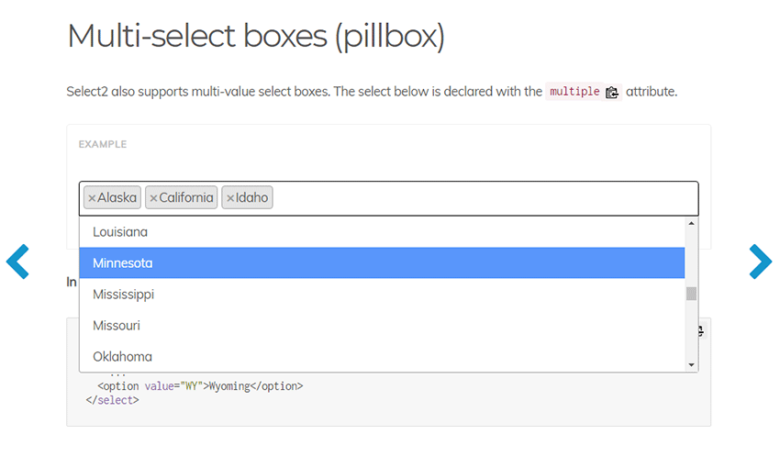Click the Idaho pill label
The width and height of the screenshot is (780, 468).
click(252, 198)
